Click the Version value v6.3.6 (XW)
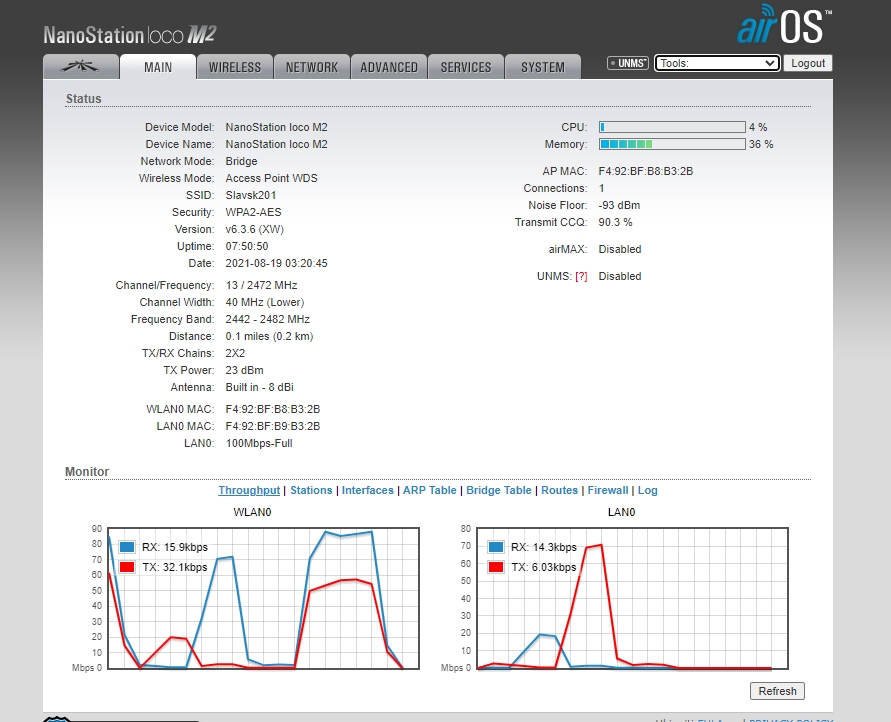The height and width of the screenshot is (722, 891). coord(255,229)
